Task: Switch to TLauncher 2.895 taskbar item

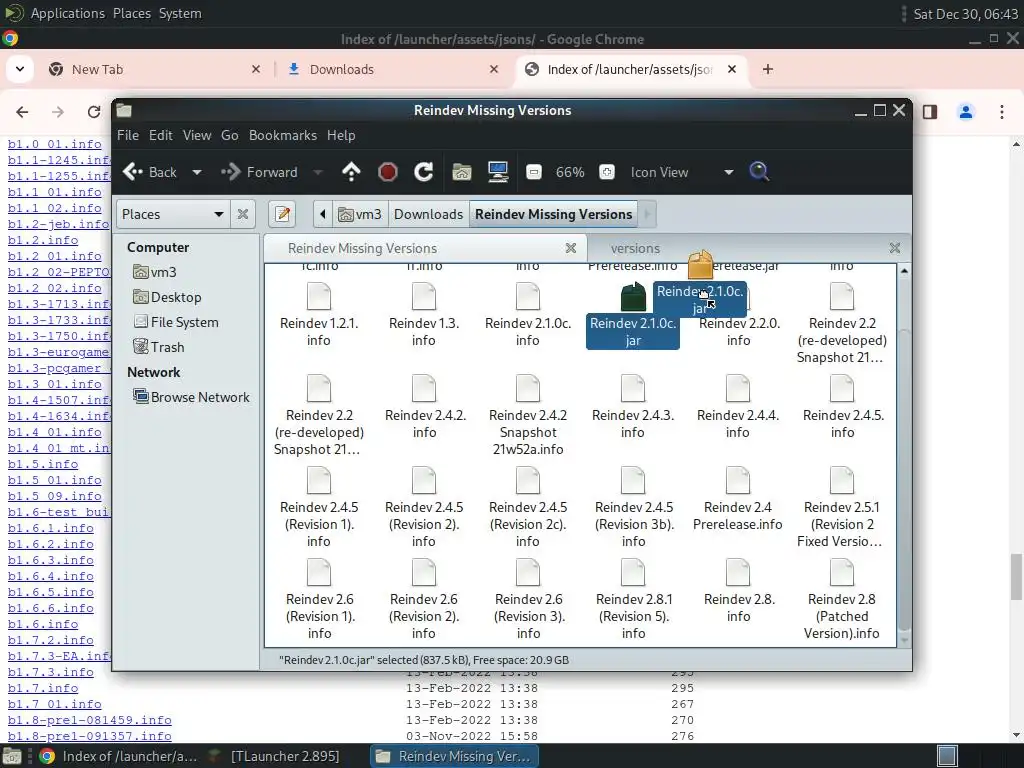Action: coord(276,756)
